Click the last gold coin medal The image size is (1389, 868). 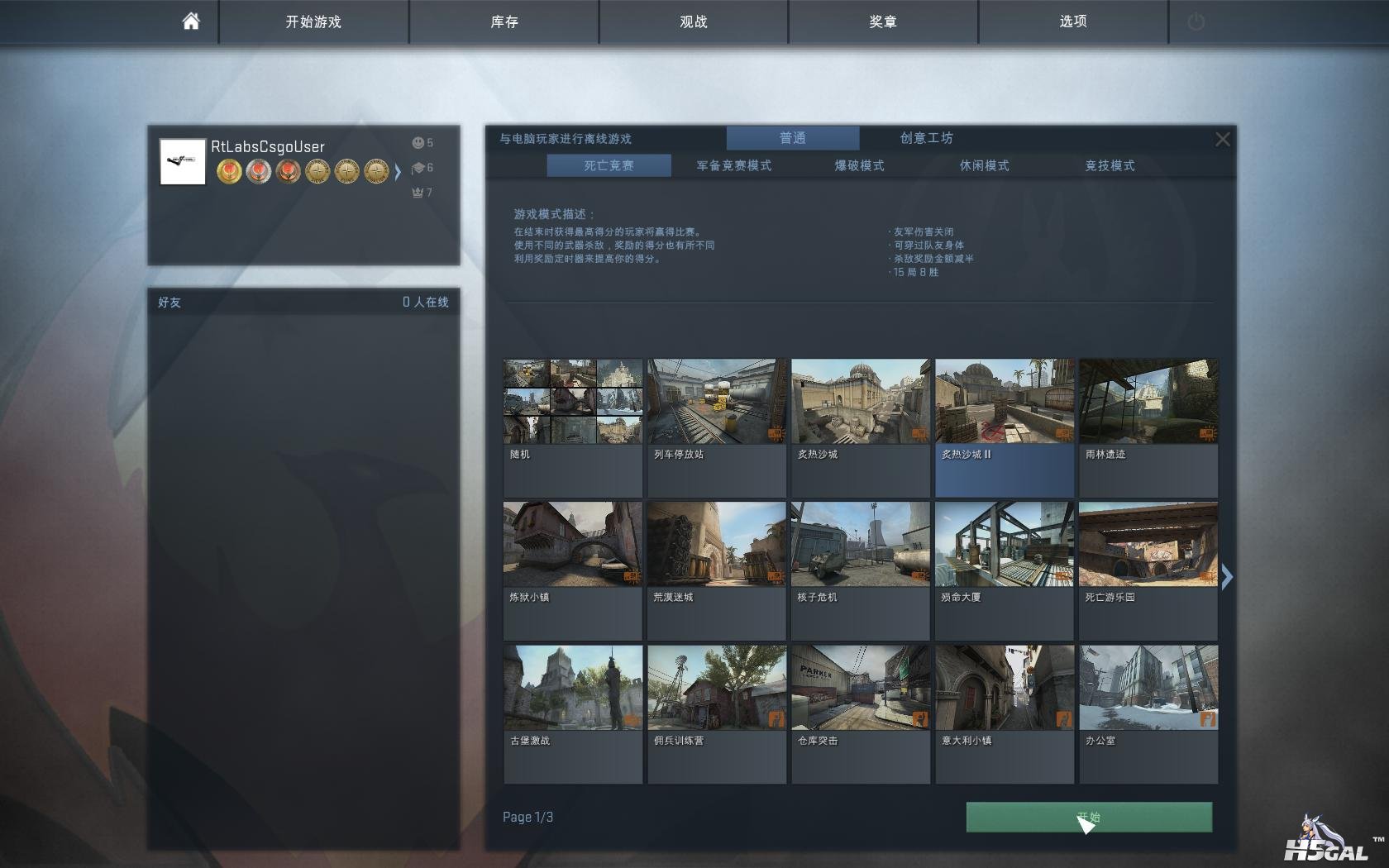tap(376, 171)
